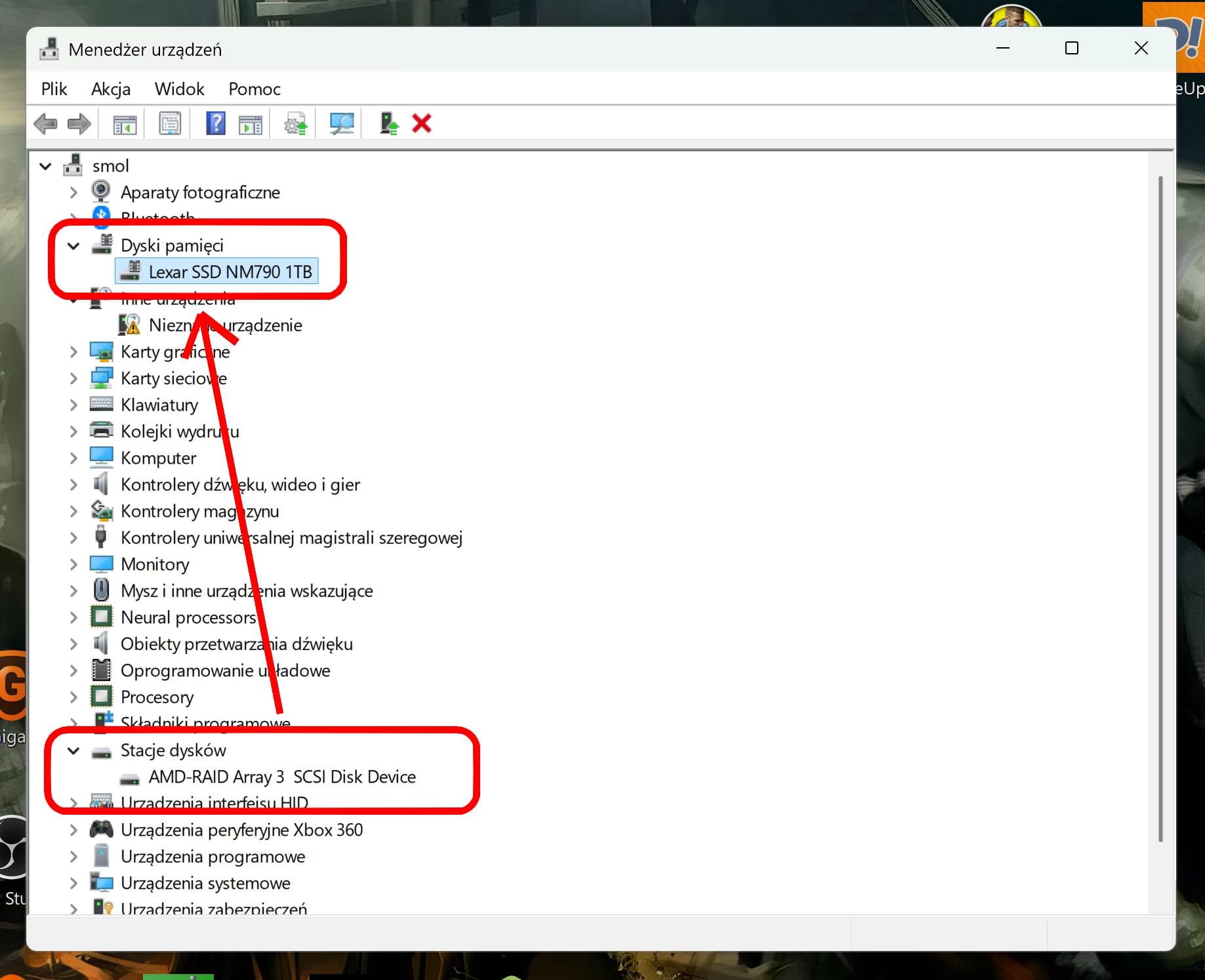Click the Back navigation arrow
The height and width of the screenshot is (980, 1205).
point(46,123)
